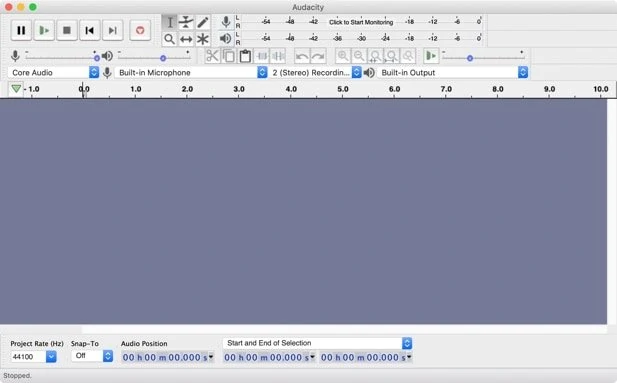Viewport: 617px width, 383px height.
Task: Open the Core Audio host dropdown
Action: [x=53, y=72]
